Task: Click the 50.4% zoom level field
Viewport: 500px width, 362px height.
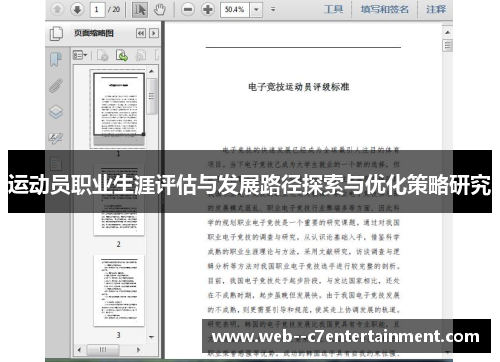Action: coord(235,10)
